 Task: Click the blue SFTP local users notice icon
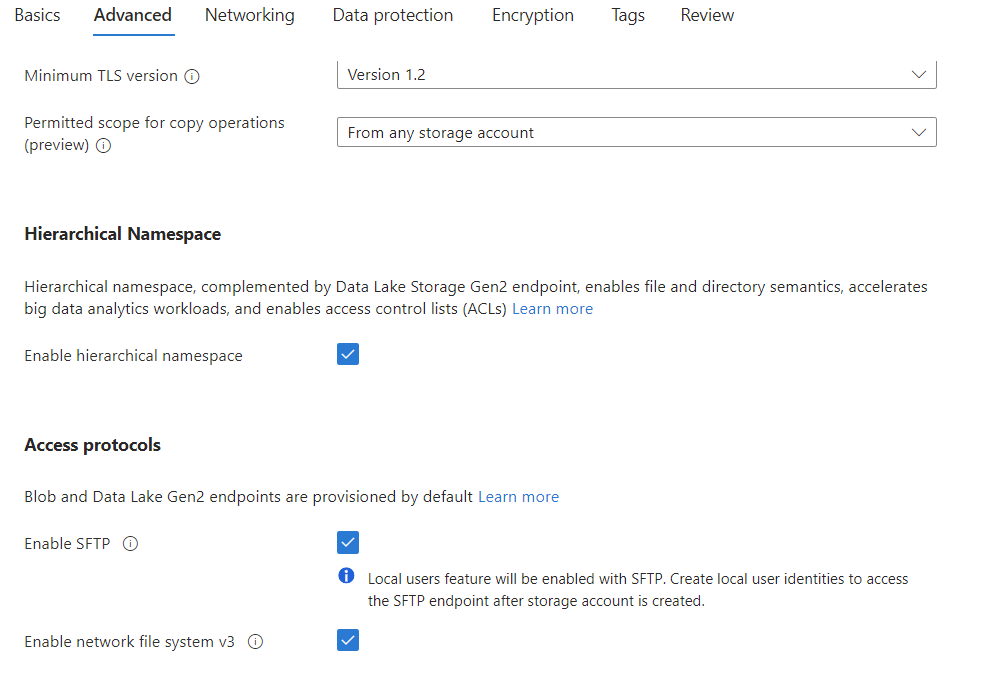point(346,575)
